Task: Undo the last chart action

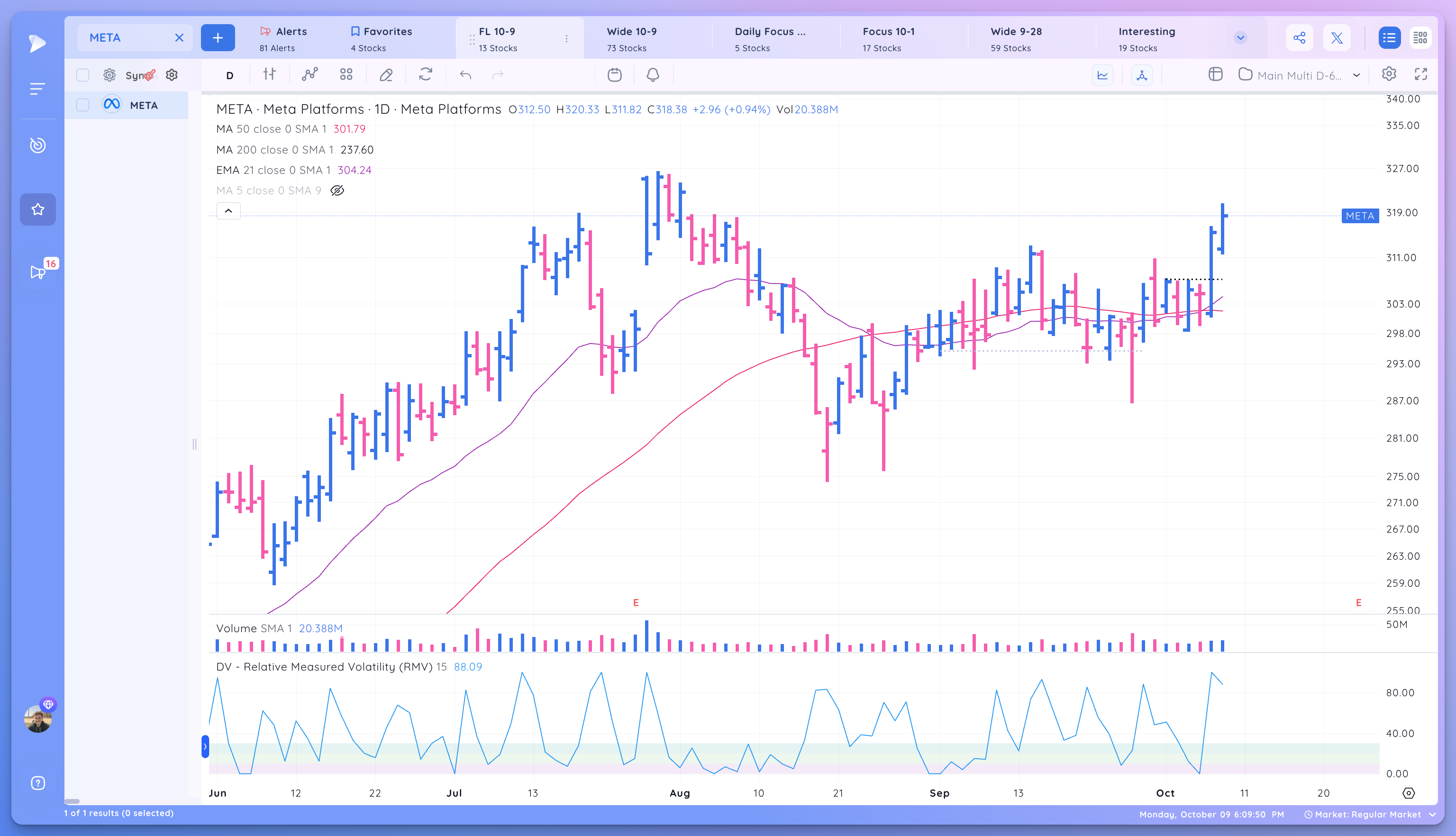Action: coord(465,75)
